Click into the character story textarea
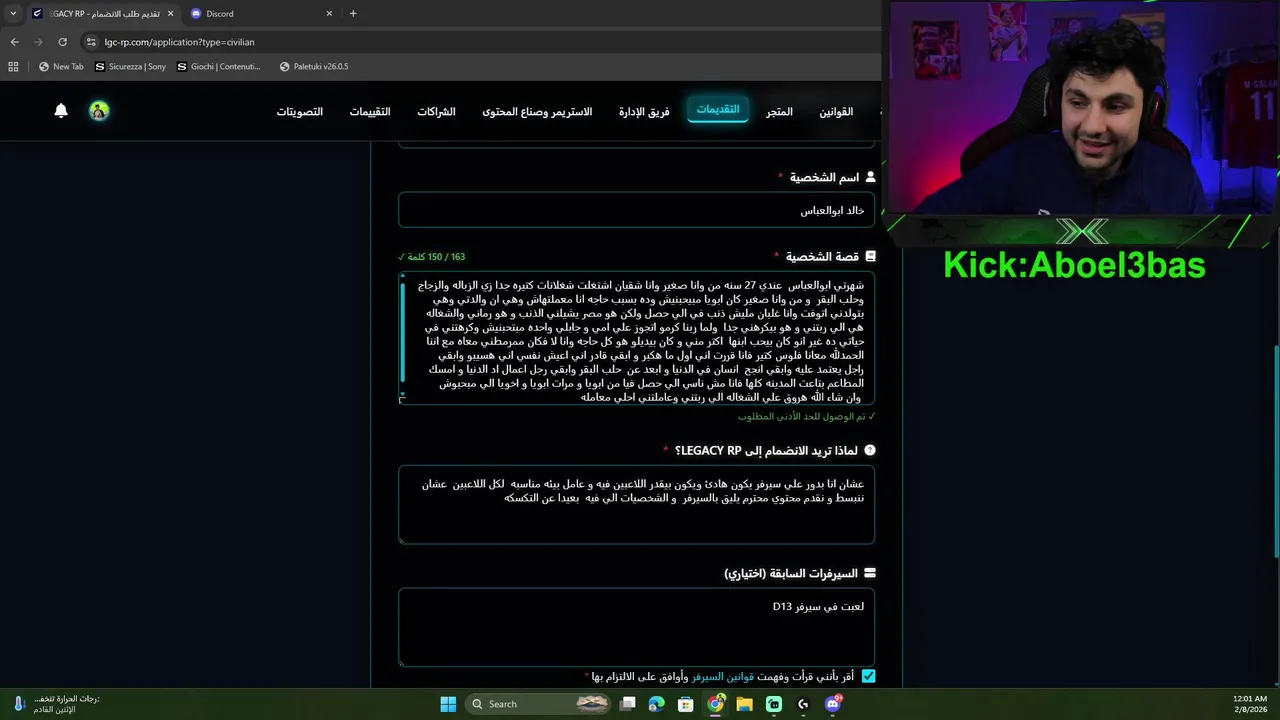 tap(636, 340)
